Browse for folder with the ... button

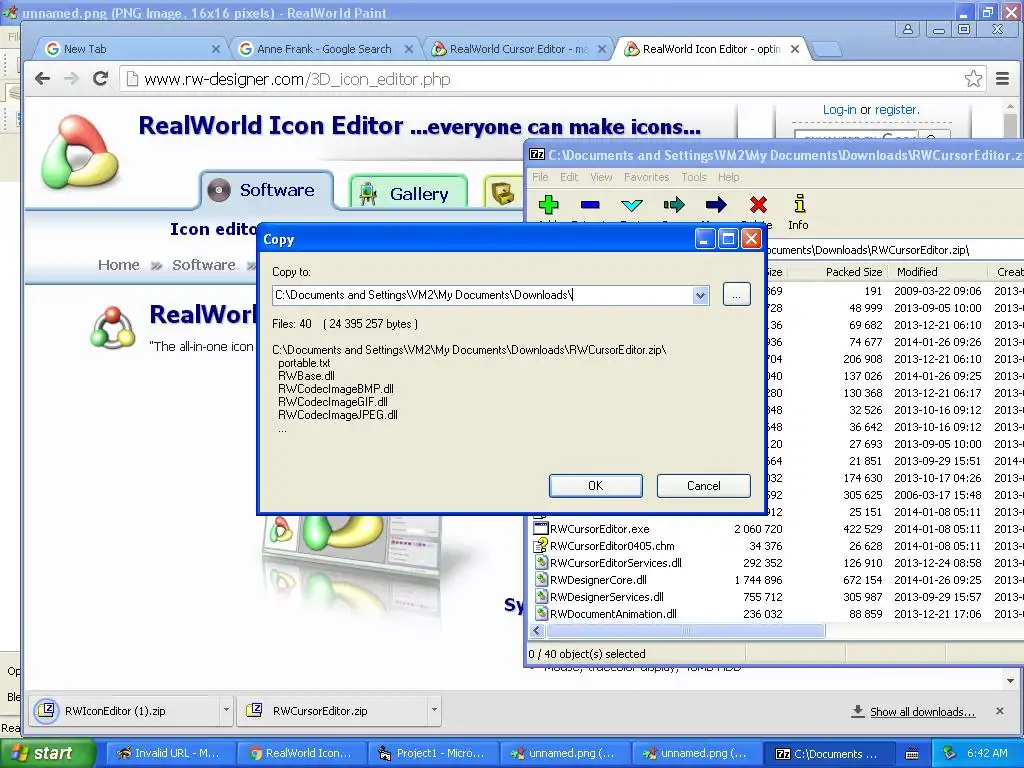(x=736, y=295)
